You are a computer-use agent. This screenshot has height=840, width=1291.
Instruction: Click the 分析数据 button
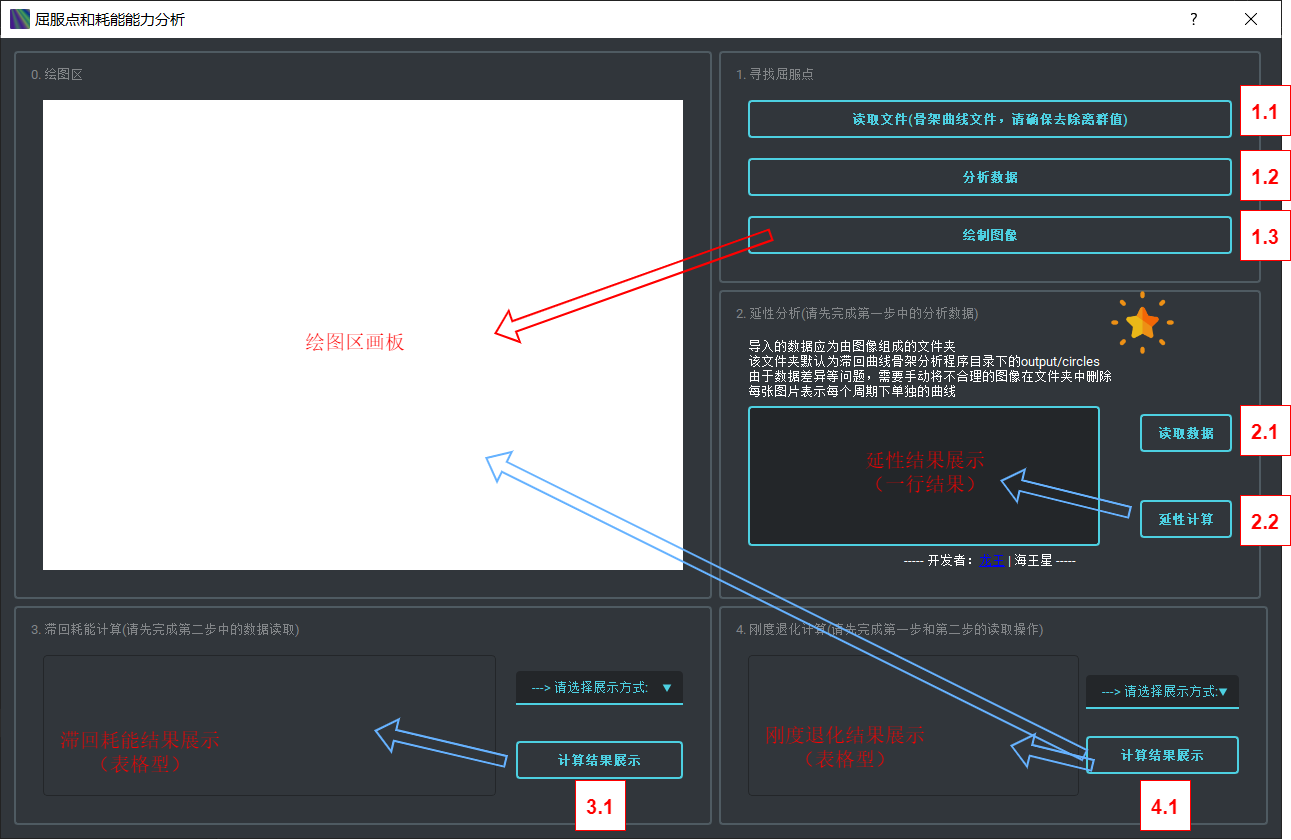pos(990,177)
